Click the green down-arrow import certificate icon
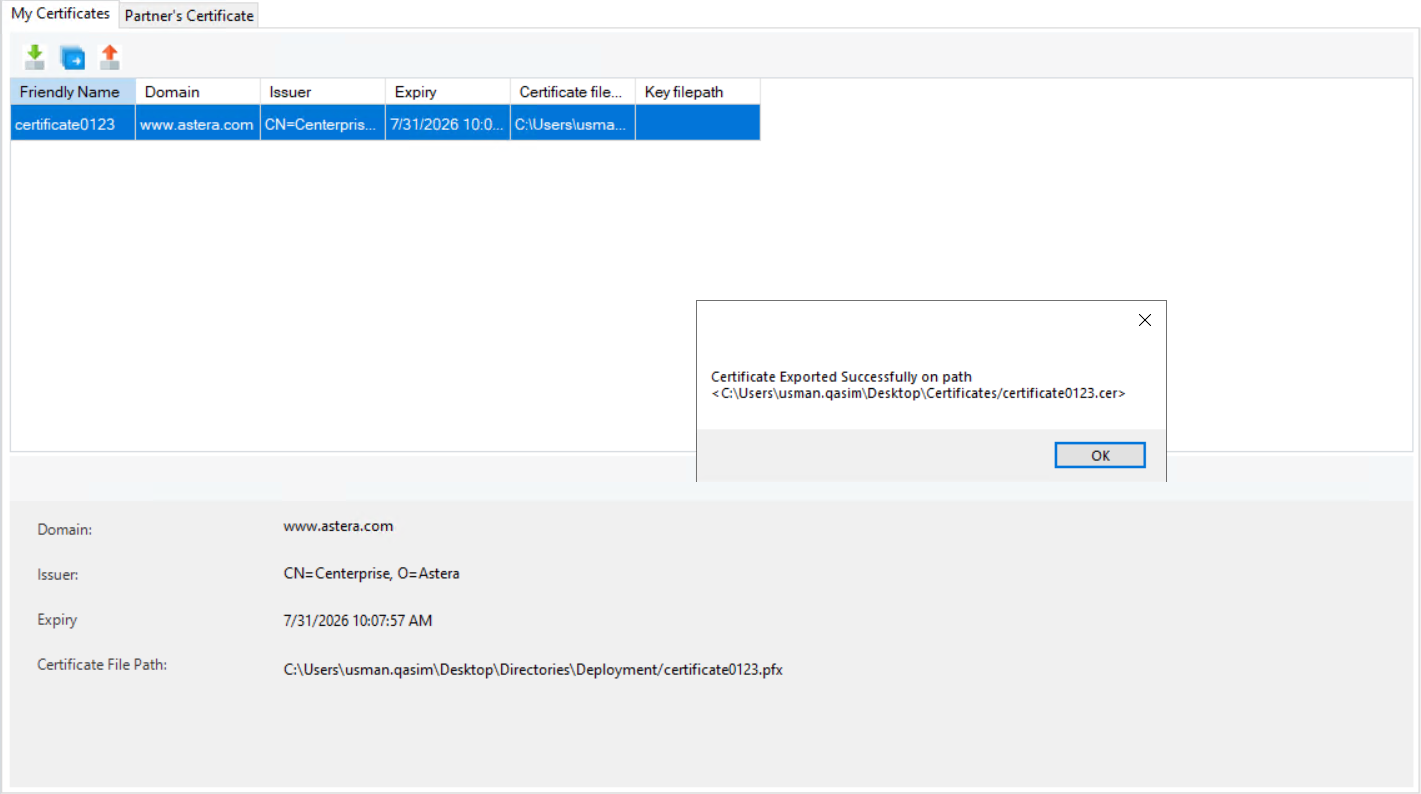The image size is (1421, 794). pyautogui.click(x=35, y=57)
